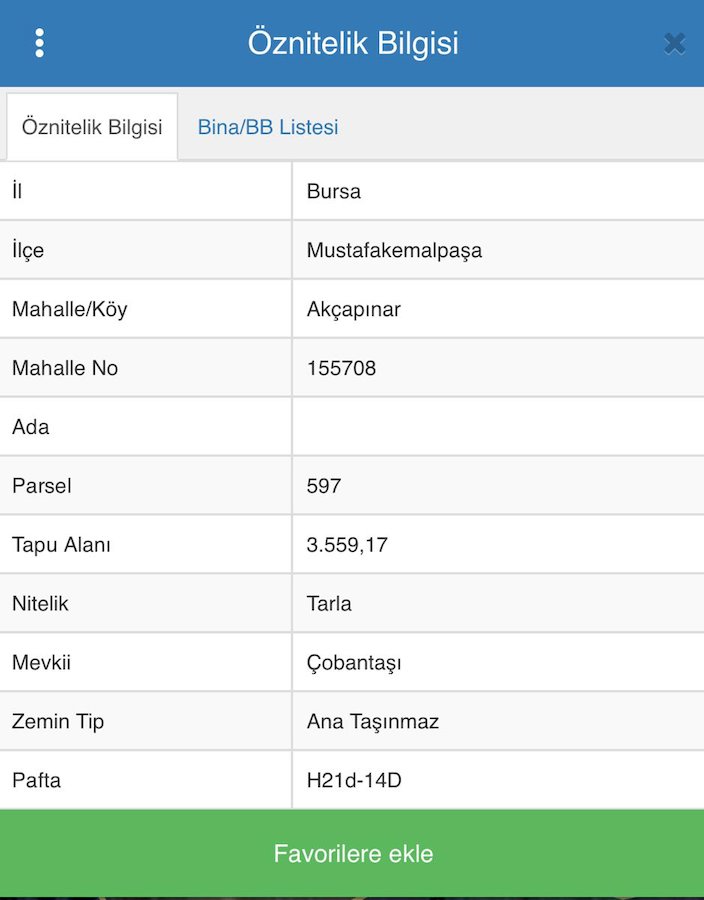Select the Parsel number 597
Image resolution: width=704 pixels, height=900 pixels.
point(324,486)
